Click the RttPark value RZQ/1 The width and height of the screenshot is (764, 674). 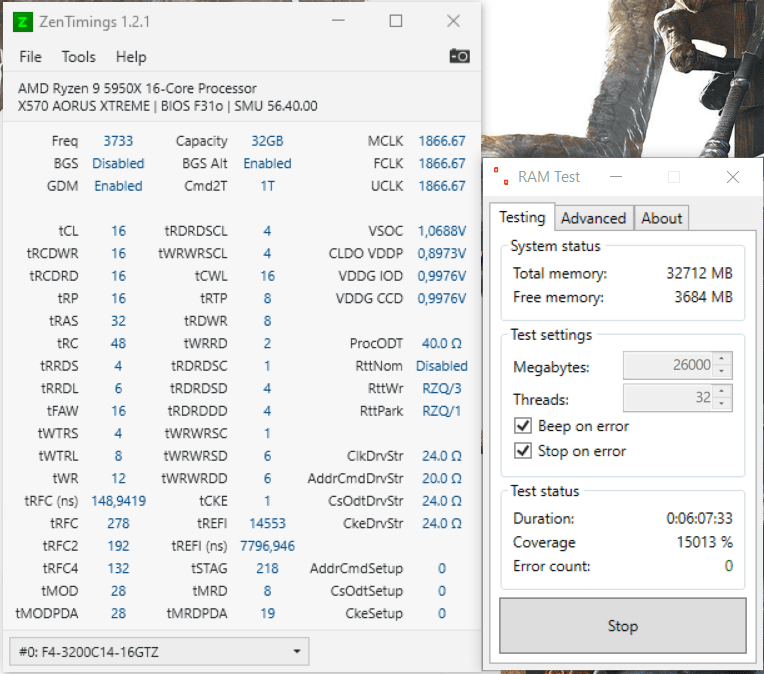[441, 411]
